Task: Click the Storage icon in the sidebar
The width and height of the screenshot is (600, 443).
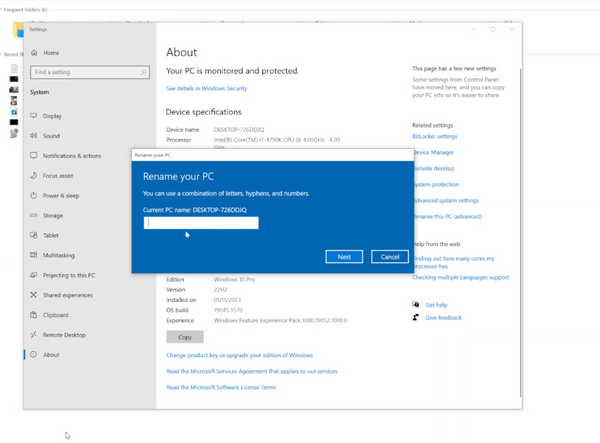Action: coord(34,215)
